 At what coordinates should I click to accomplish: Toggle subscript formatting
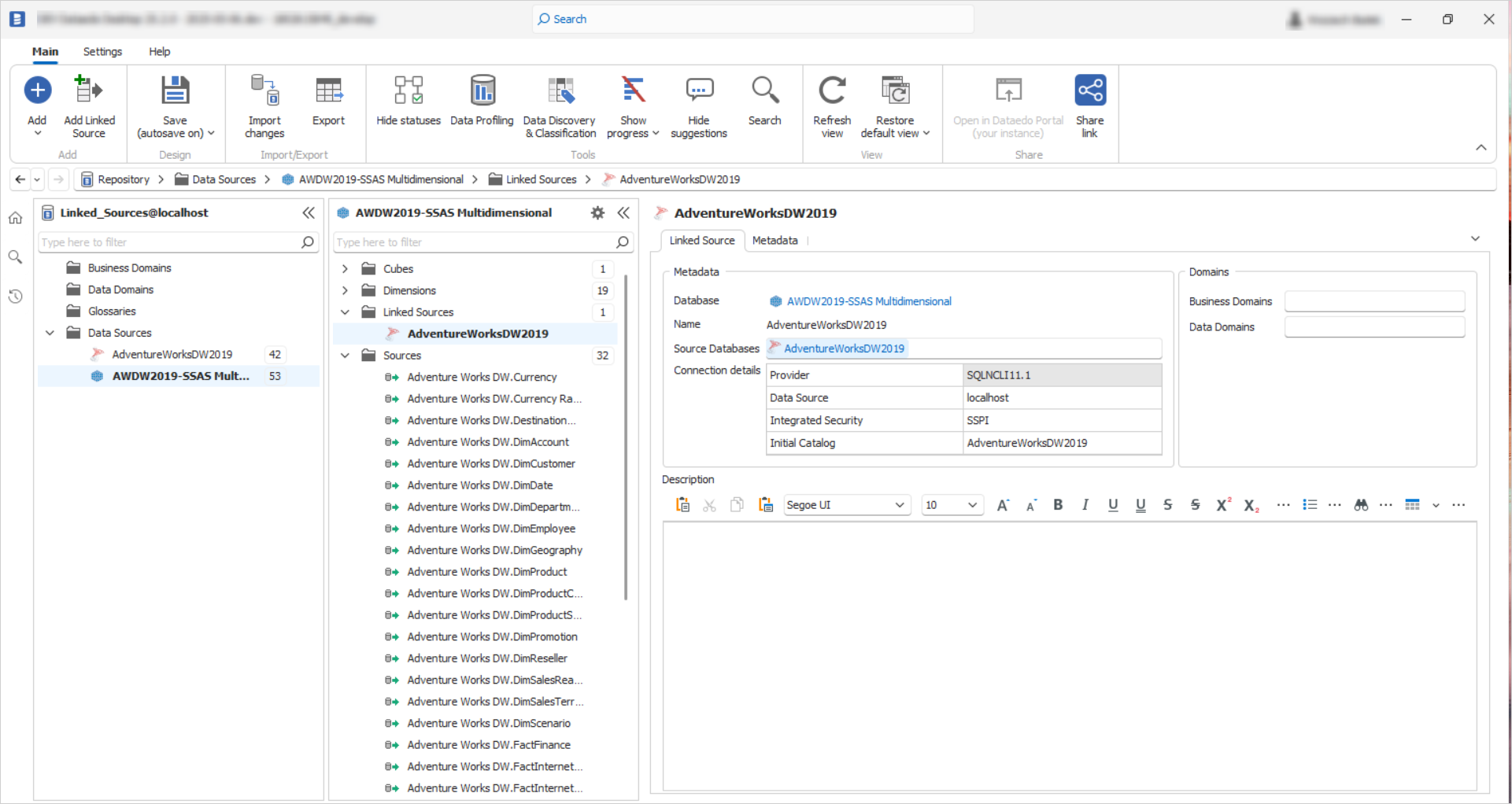tap(1251, 505)
